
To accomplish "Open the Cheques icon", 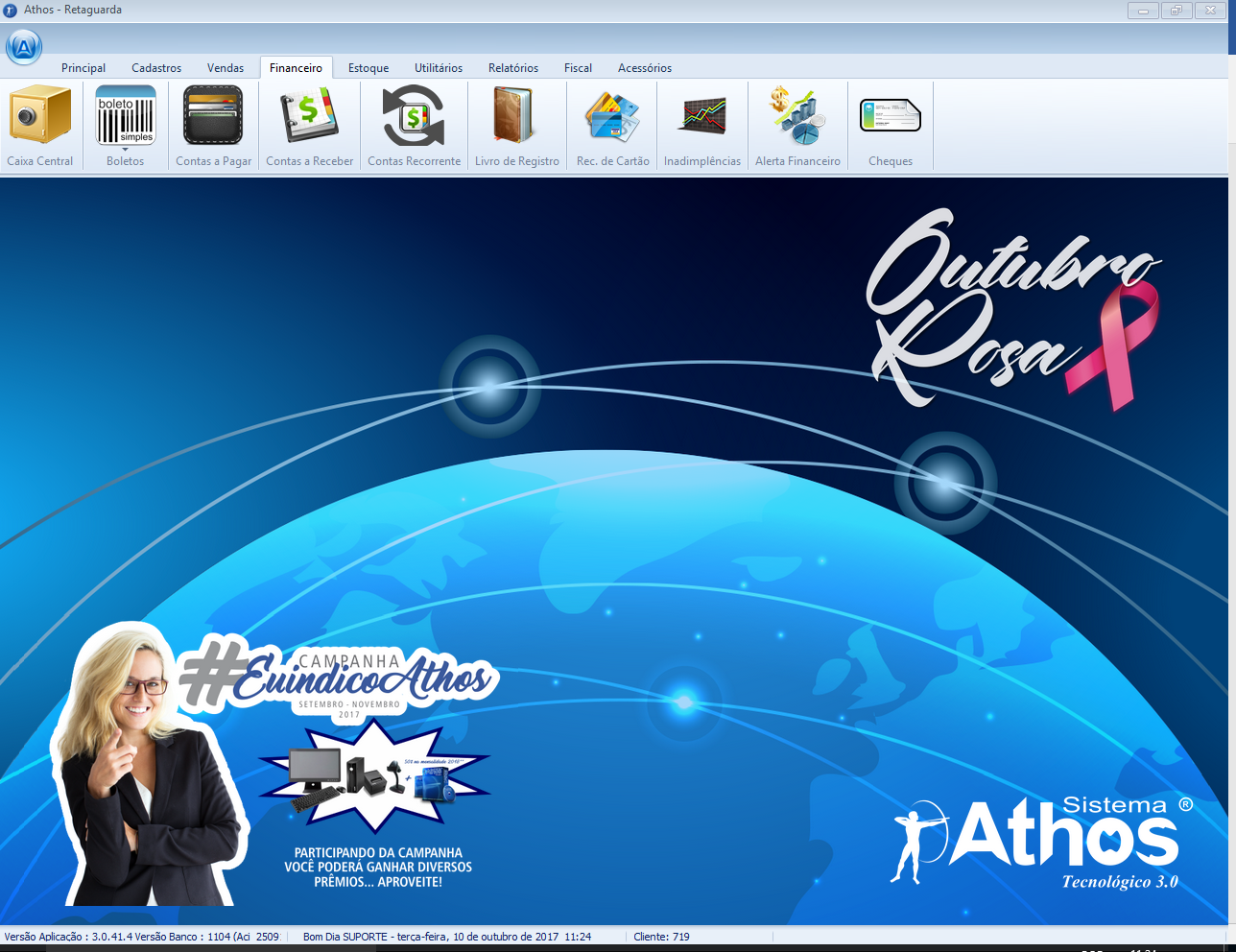I will tap(891, 115).
